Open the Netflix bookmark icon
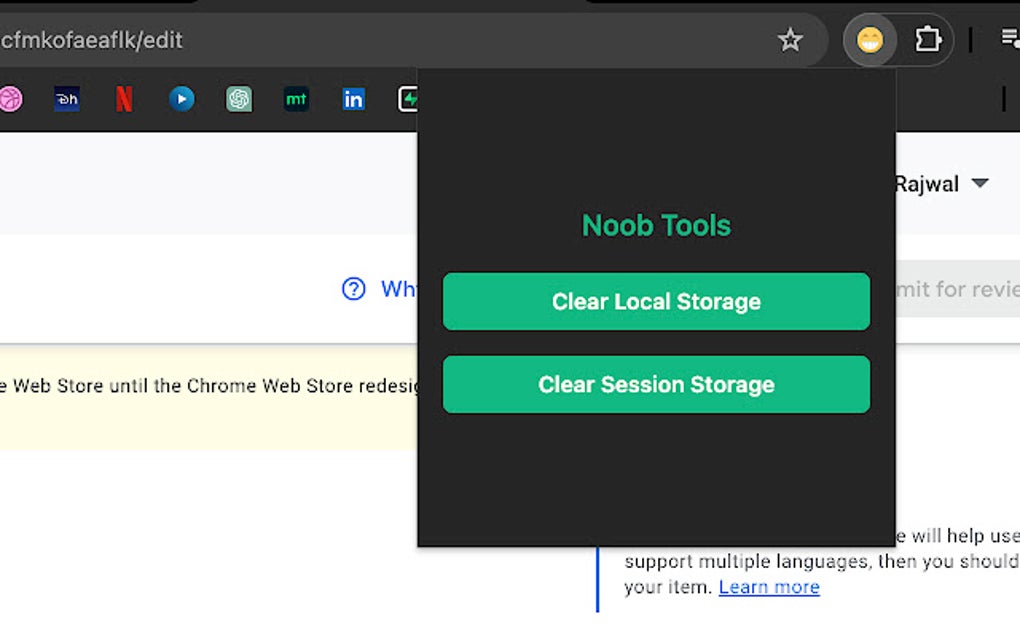Screen dimensions: 1020x638 pyautogui.click(x=124, y=98)
